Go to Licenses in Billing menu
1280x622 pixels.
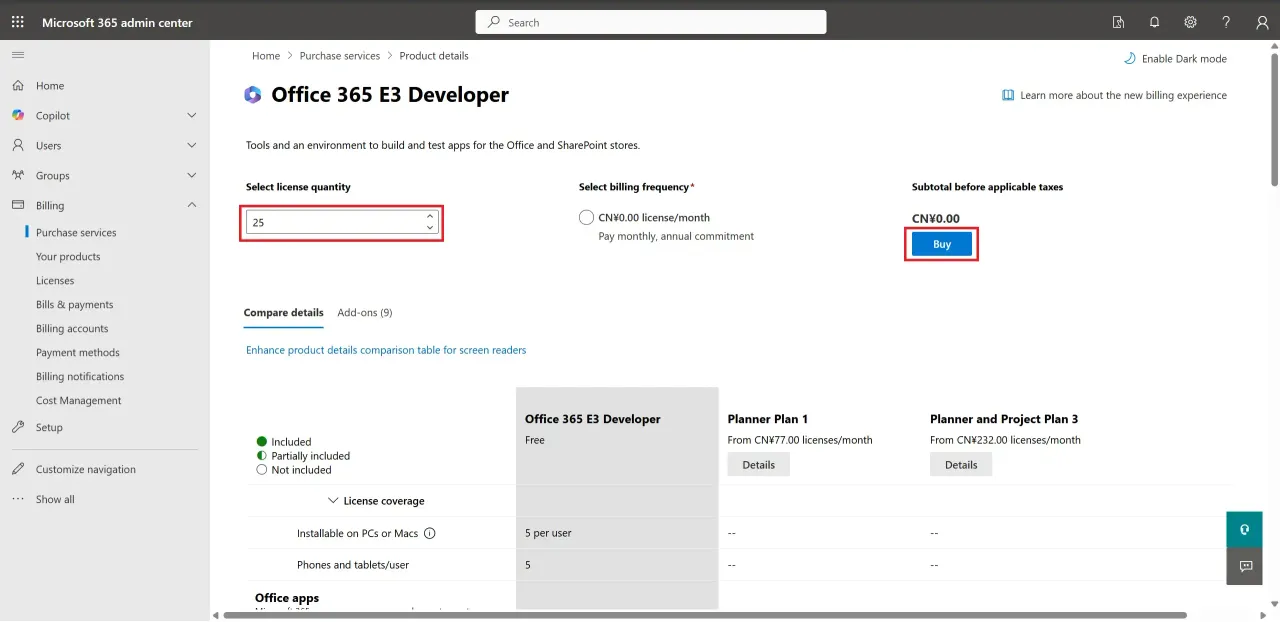point(55,281)
